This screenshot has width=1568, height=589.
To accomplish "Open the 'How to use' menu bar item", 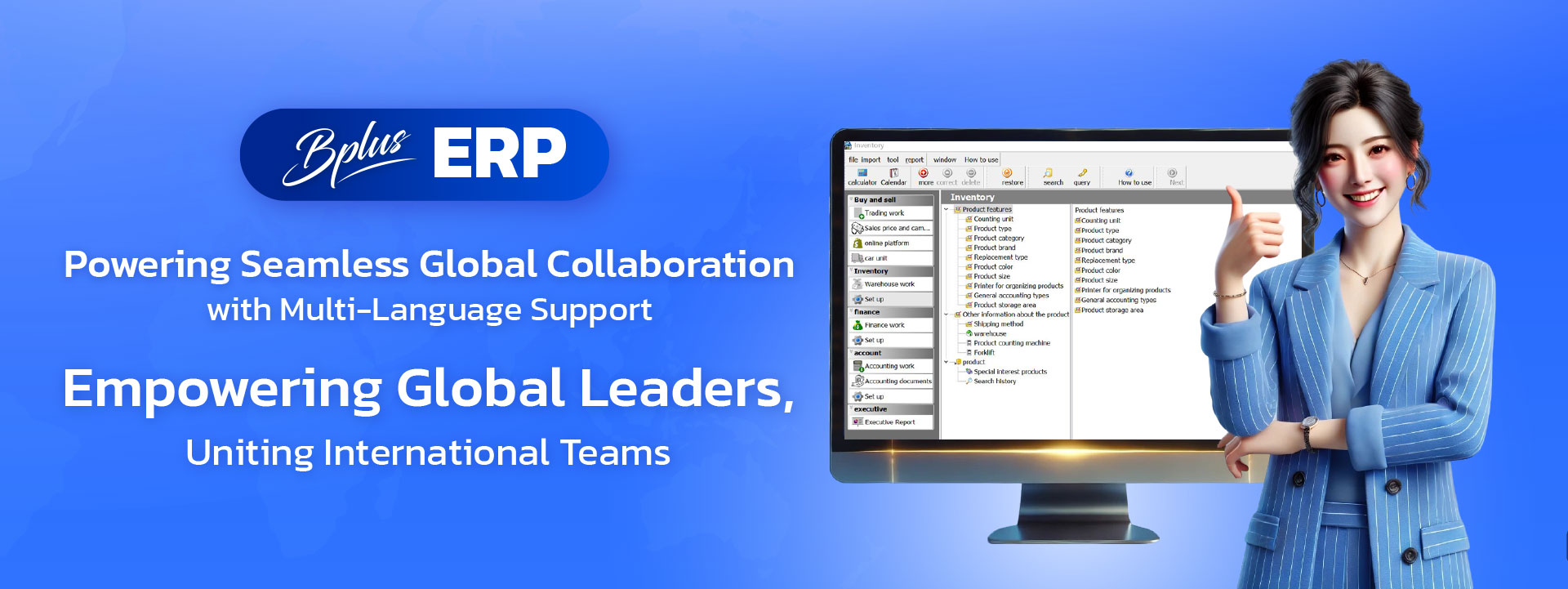I will click(x=981, y=160).
